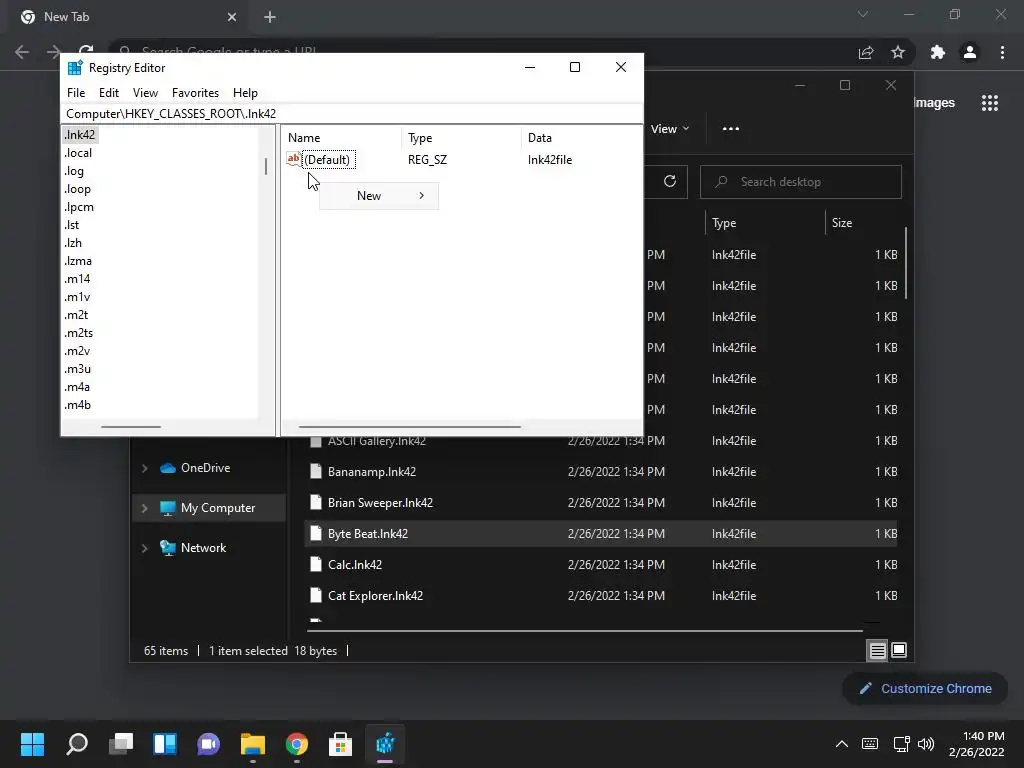This screenshot has height=768, width=1024.
Task: Select the .lzma registry key
Action: coord(78,261)
